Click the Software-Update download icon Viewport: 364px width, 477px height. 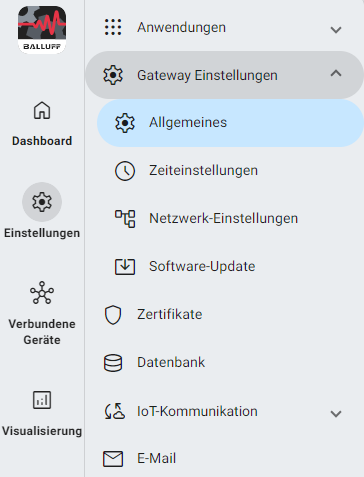click(x=125, y=267)
